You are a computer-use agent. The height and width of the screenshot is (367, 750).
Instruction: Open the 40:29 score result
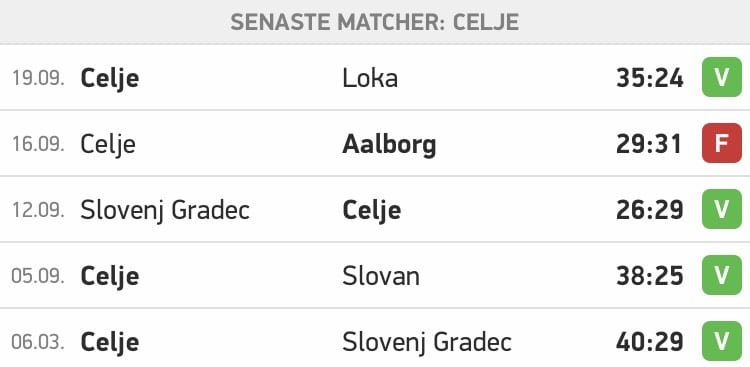coord(650,343)
